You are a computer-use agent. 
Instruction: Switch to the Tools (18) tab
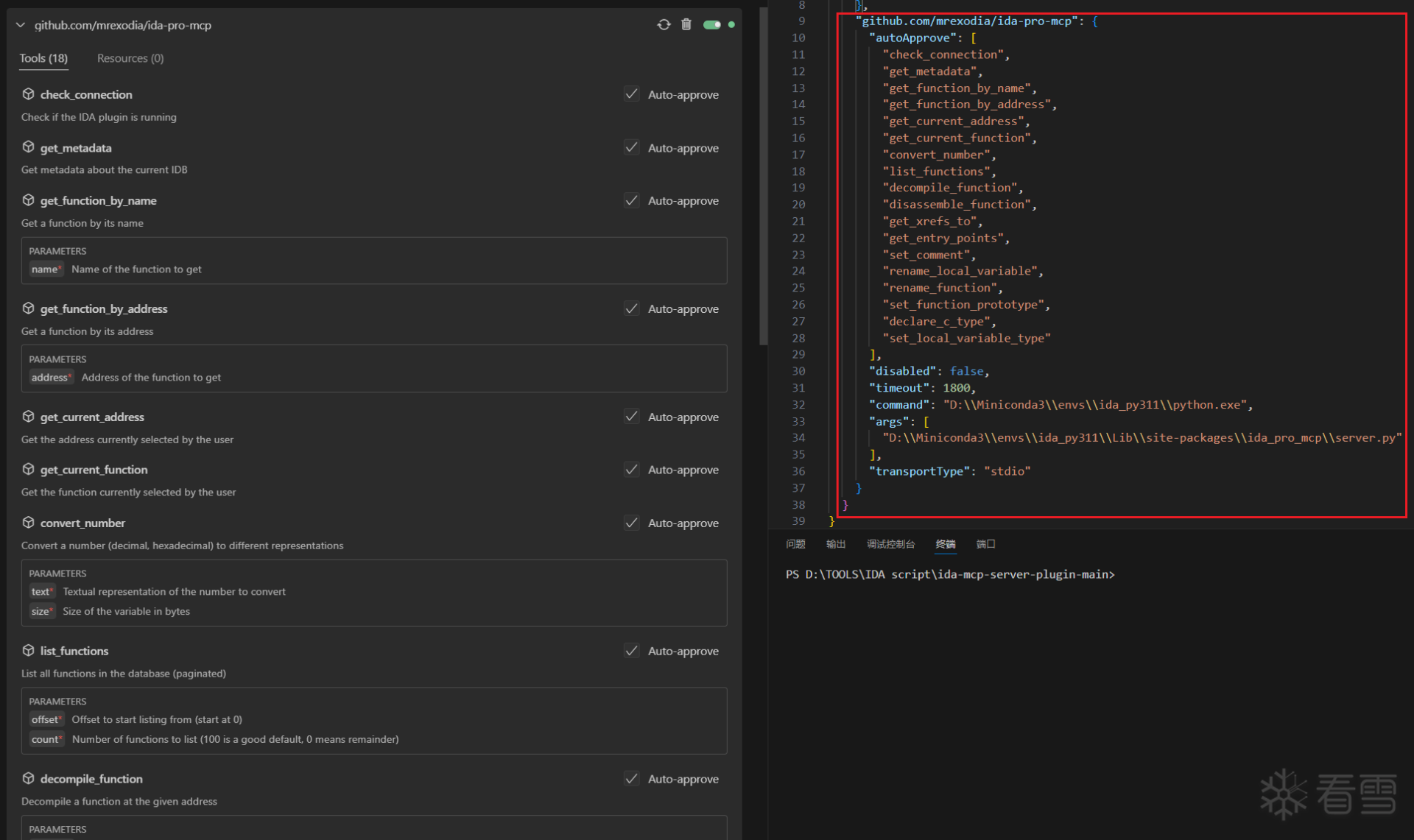pos(43,58)
